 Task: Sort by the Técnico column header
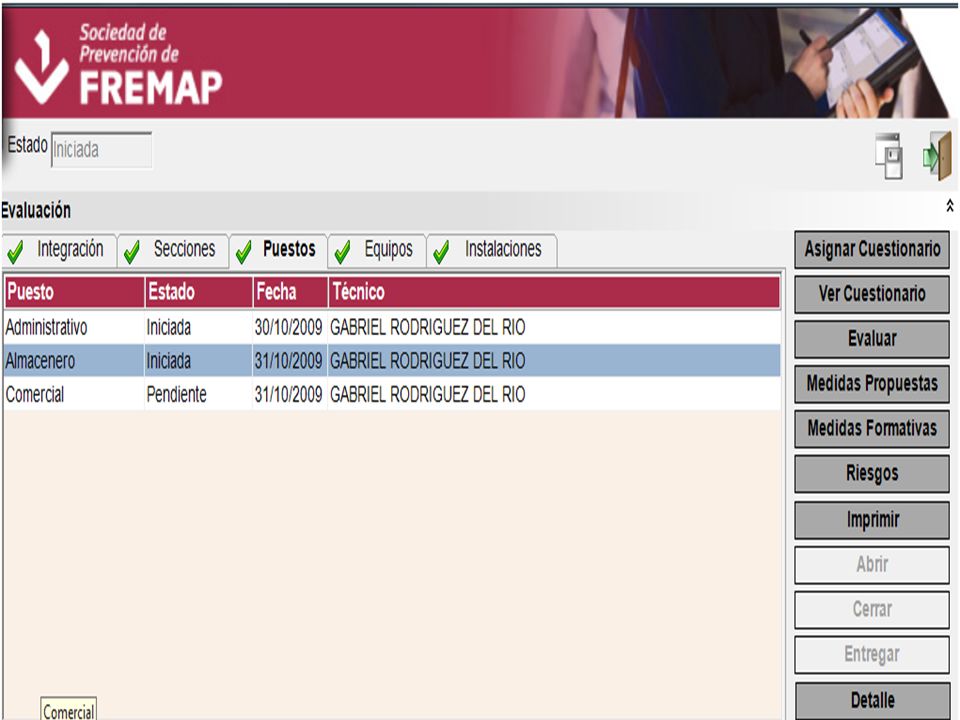[x=555, y=292]
